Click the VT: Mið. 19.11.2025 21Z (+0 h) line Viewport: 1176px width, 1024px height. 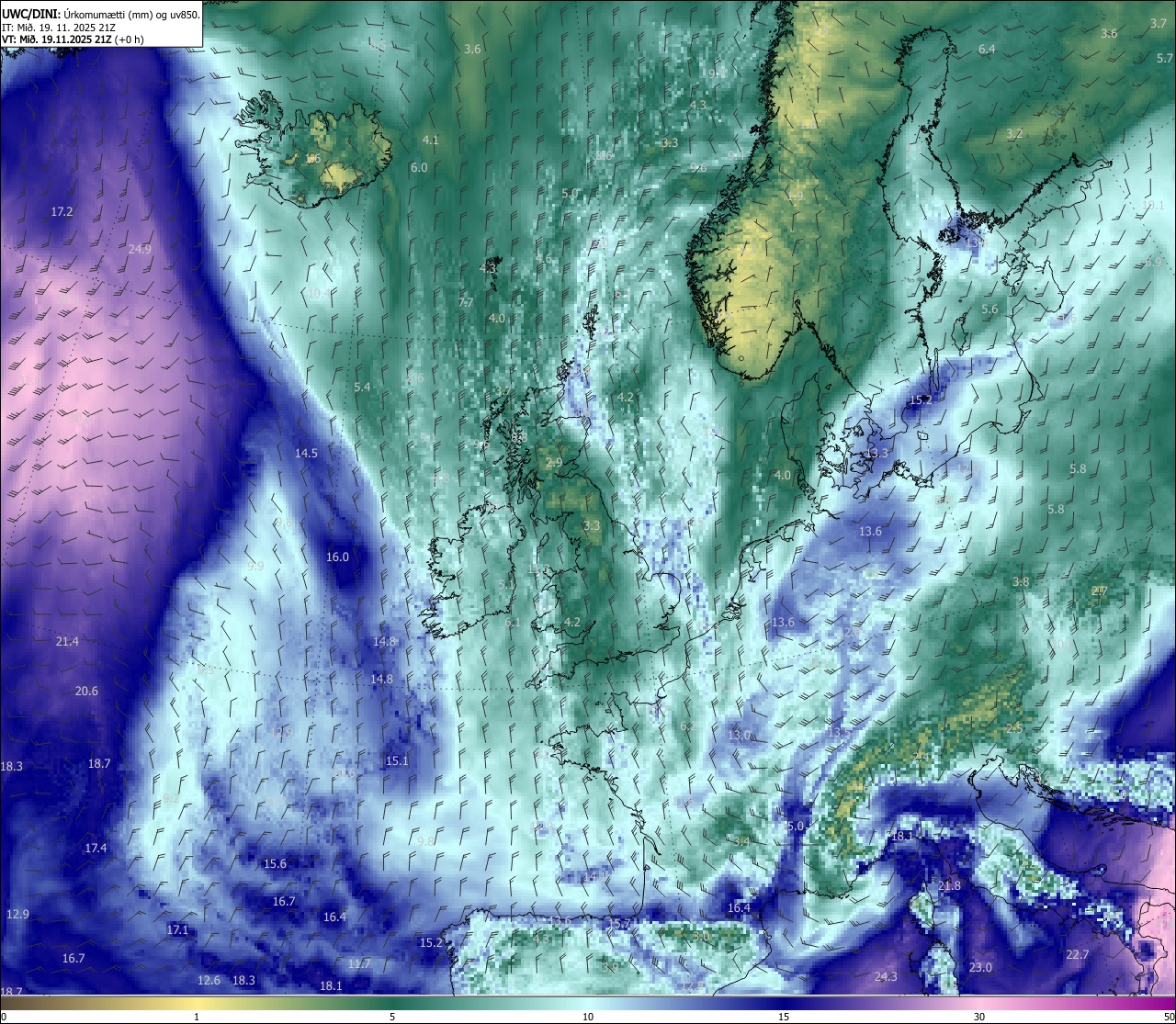pyautogui.click(x=73, y=39)
